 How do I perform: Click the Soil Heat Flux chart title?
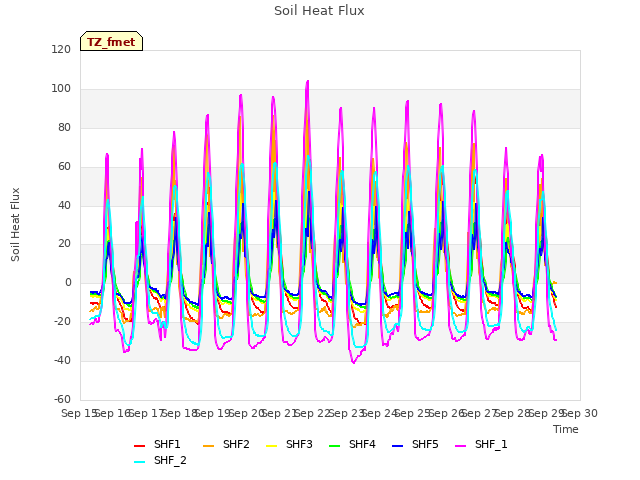319,11
